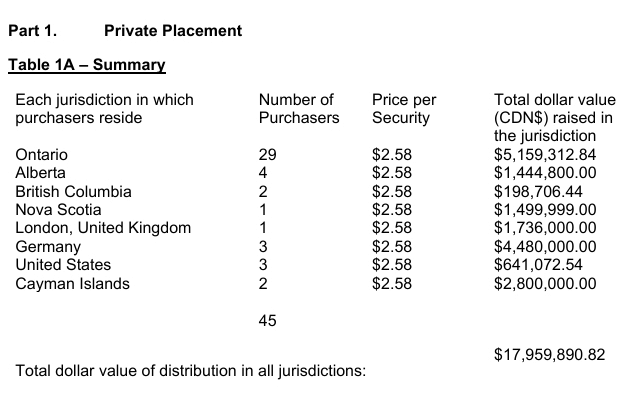Select the total purchasers value 45
The width and height of the screenshot is (639, 408).
(x=267, y=320)
